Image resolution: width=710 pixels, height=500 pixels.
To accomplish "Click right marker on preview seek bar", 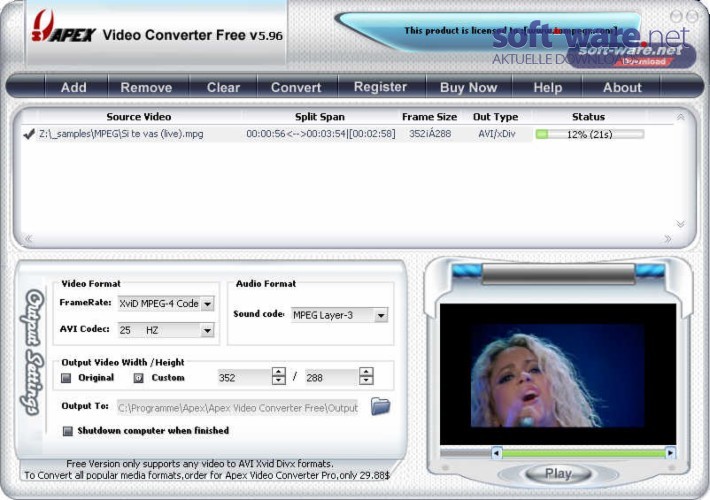I will [x=670, y=453].
